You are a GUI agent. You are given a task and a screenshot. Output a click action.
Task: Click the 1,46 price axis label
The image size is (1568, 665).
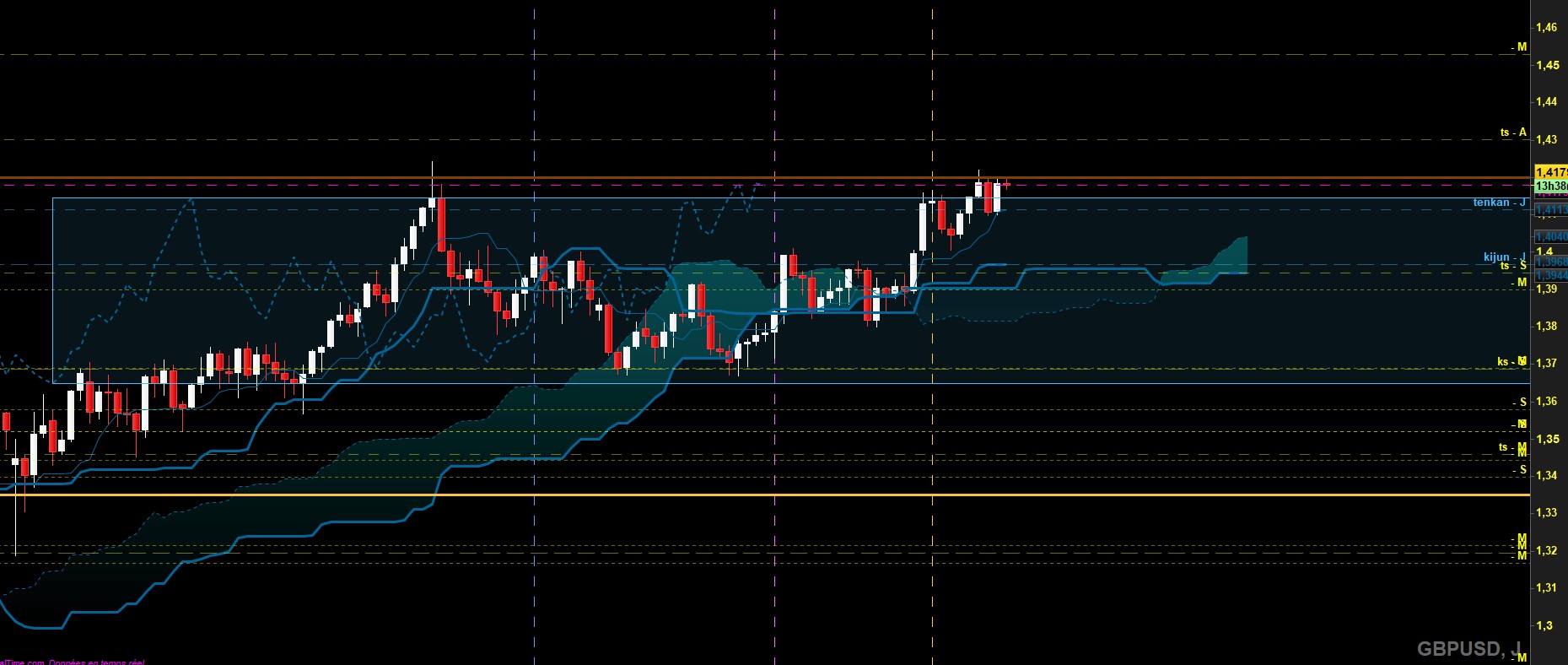[x=1547, y=27]
